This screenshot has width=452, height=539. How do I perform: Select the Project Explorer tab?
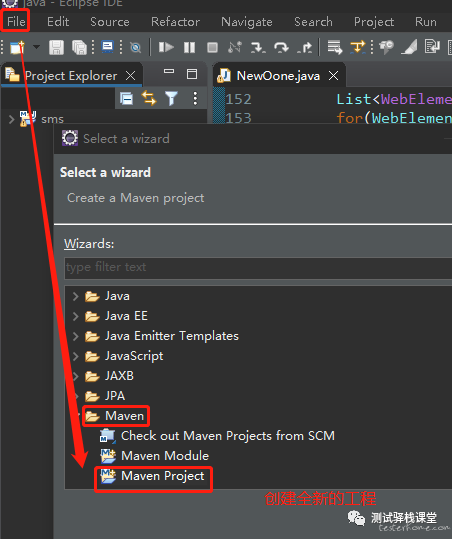pyautogui.click(x=71, y=76)
